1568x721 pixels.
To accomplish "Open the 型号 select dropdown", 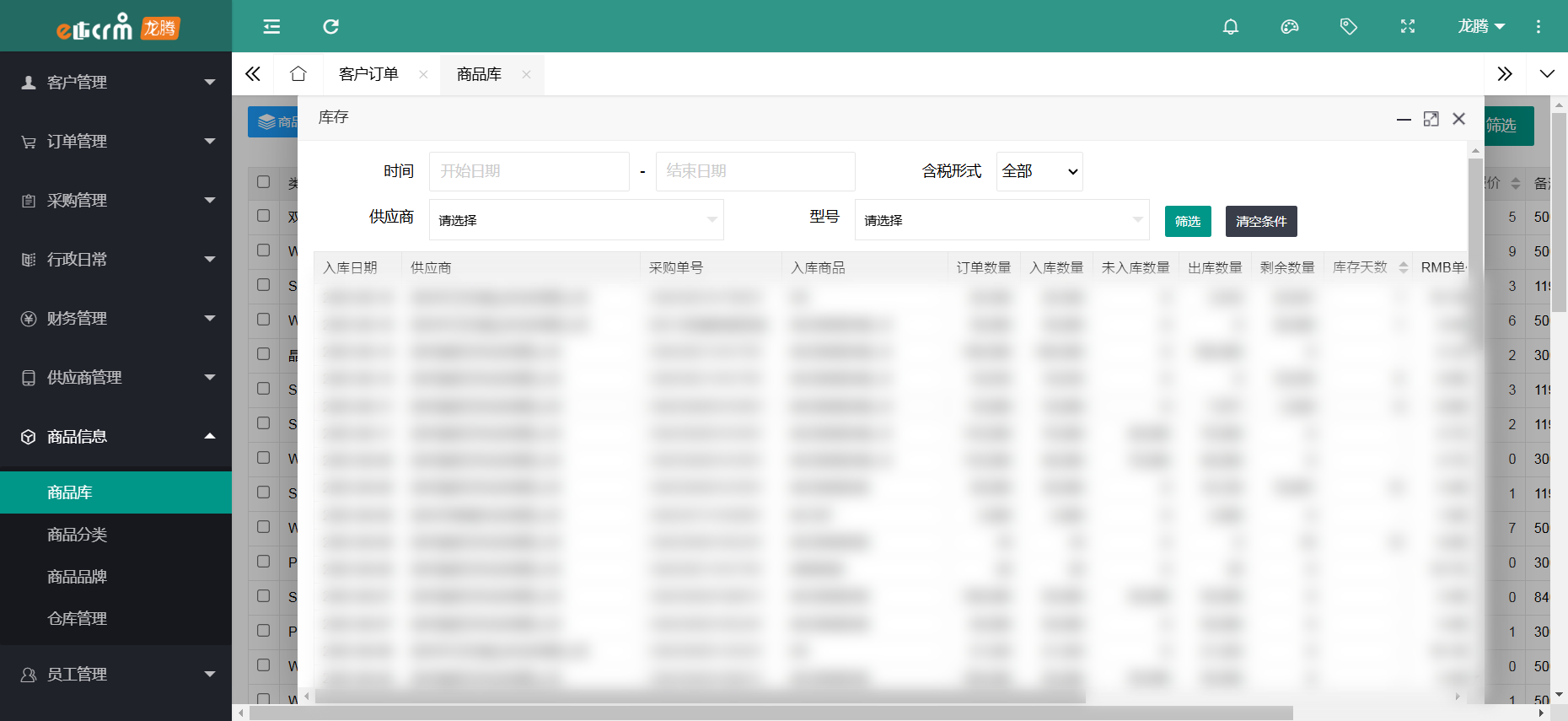I will pyautogui.click(x=1001, y=220).
